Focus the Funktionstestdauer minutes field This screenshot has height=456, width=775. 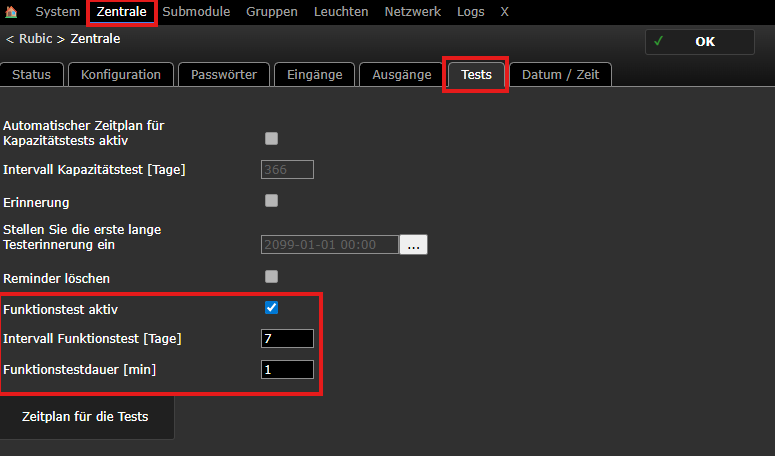click(x=287, y=370)
